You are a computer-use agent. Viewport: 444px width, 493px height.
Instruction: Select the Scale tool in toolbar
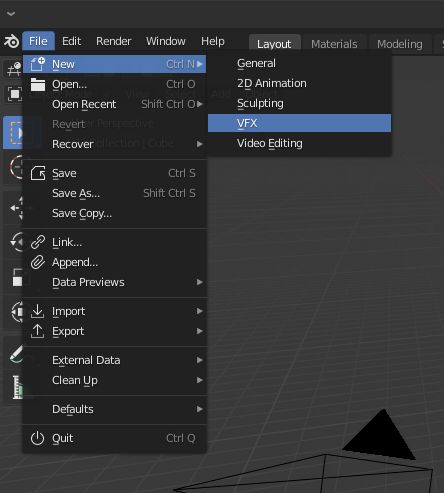pos(17,277)
